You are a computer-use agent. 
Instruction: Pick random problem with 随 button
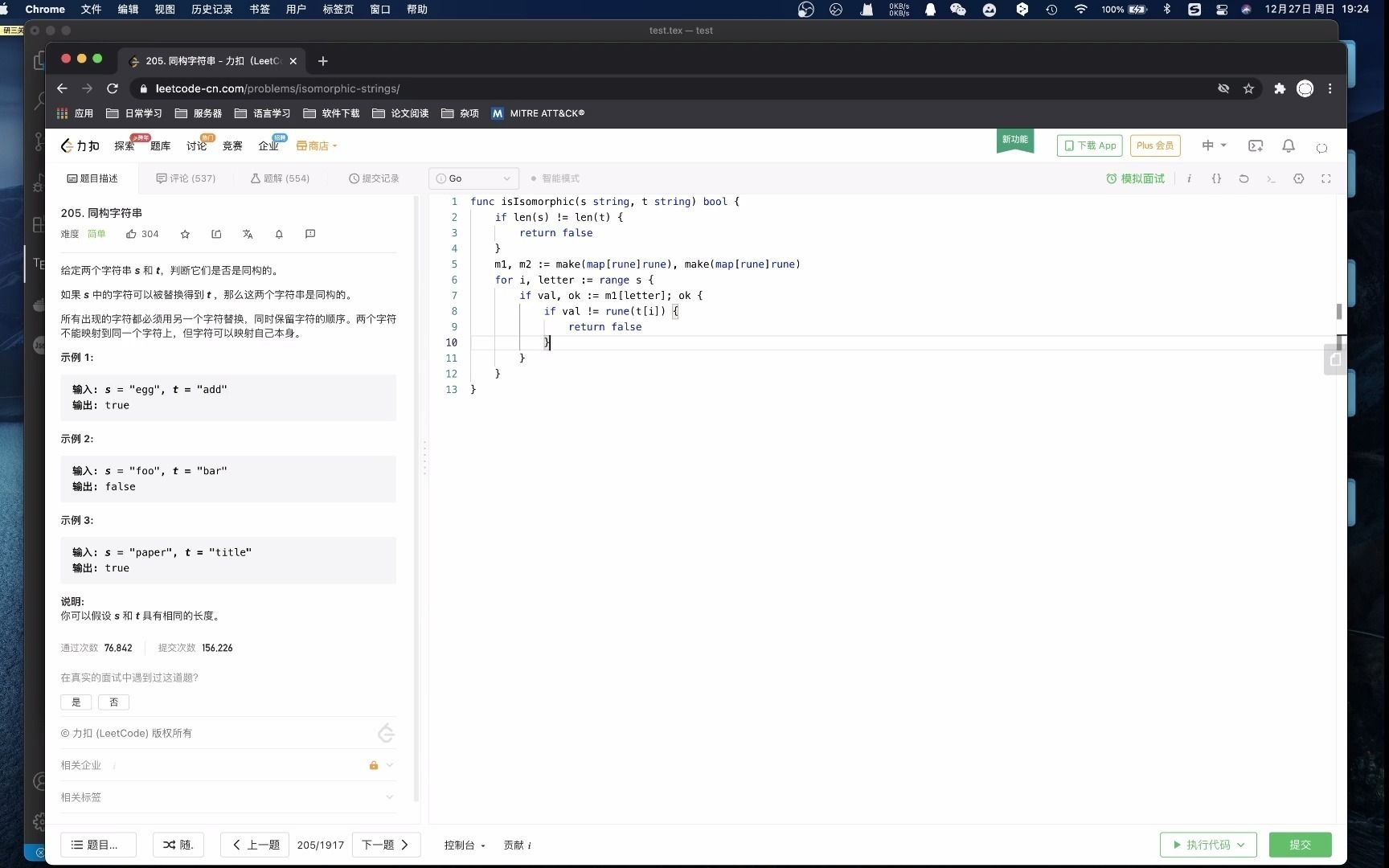[x=178, y=845]
